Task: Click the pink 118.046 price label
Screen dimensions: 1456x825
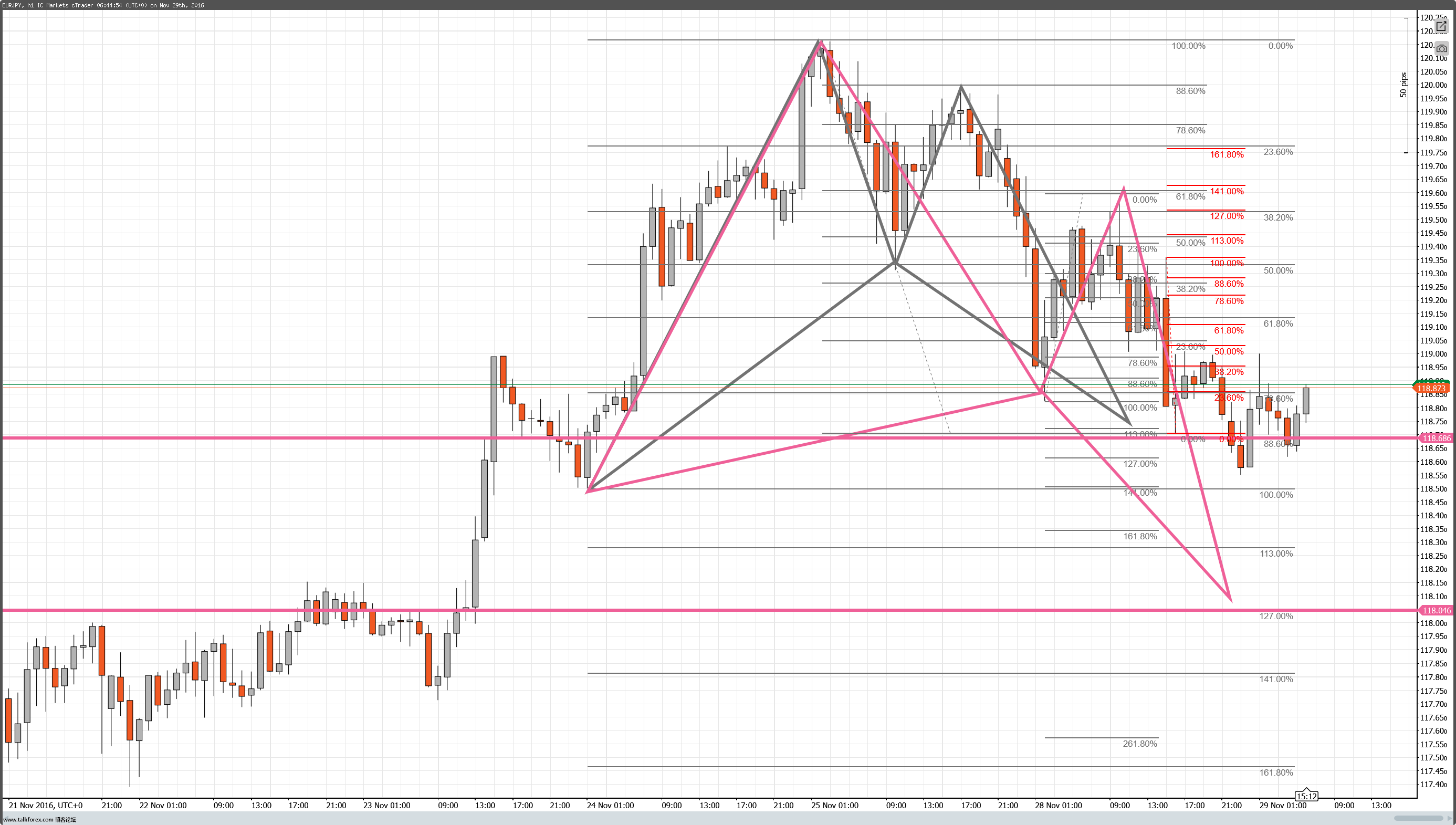Action: click(1436, 610)
